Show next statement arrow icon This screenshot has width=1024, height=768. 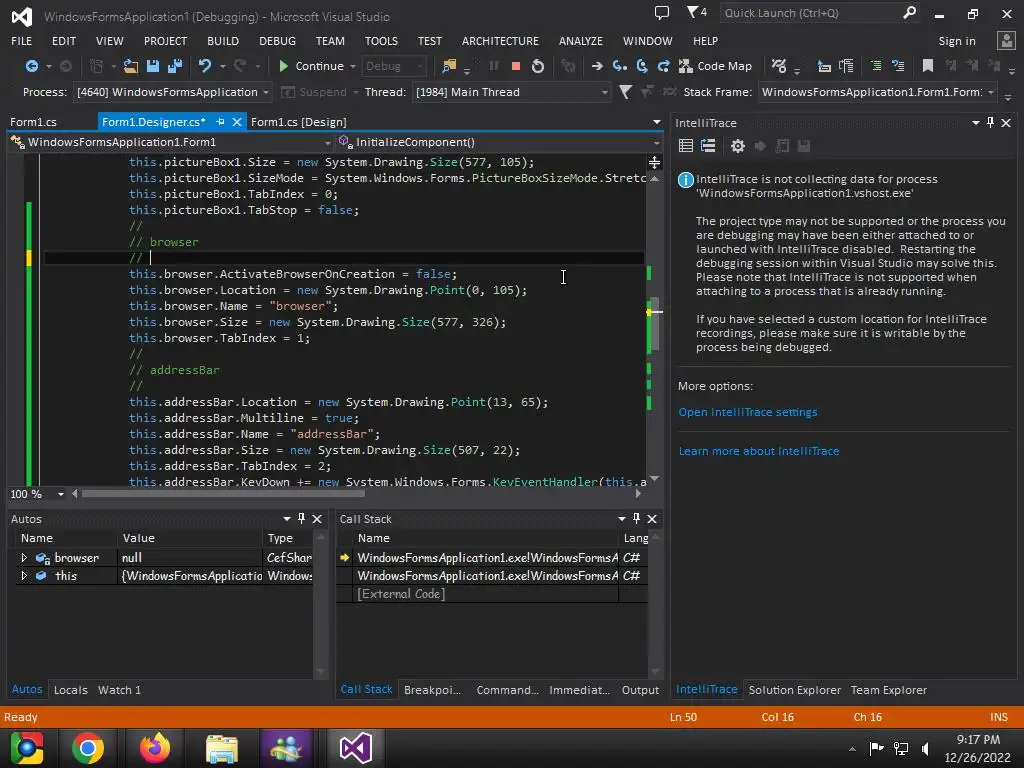pos(597,66)
